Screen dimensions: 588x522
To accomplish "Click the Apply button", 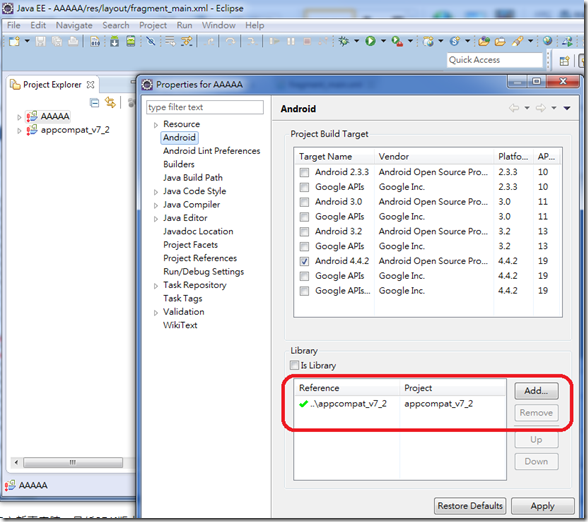I will pyautogui.click(x=542, y=506).
